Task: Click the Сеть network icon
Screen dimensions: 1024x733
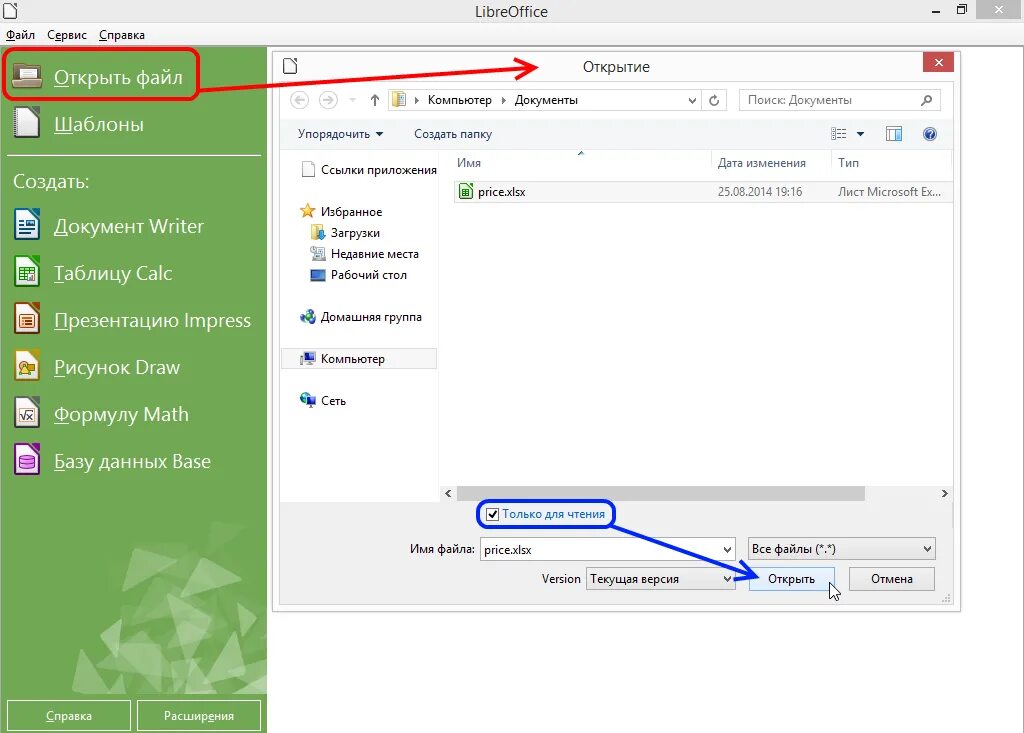Action: point(308,400)
